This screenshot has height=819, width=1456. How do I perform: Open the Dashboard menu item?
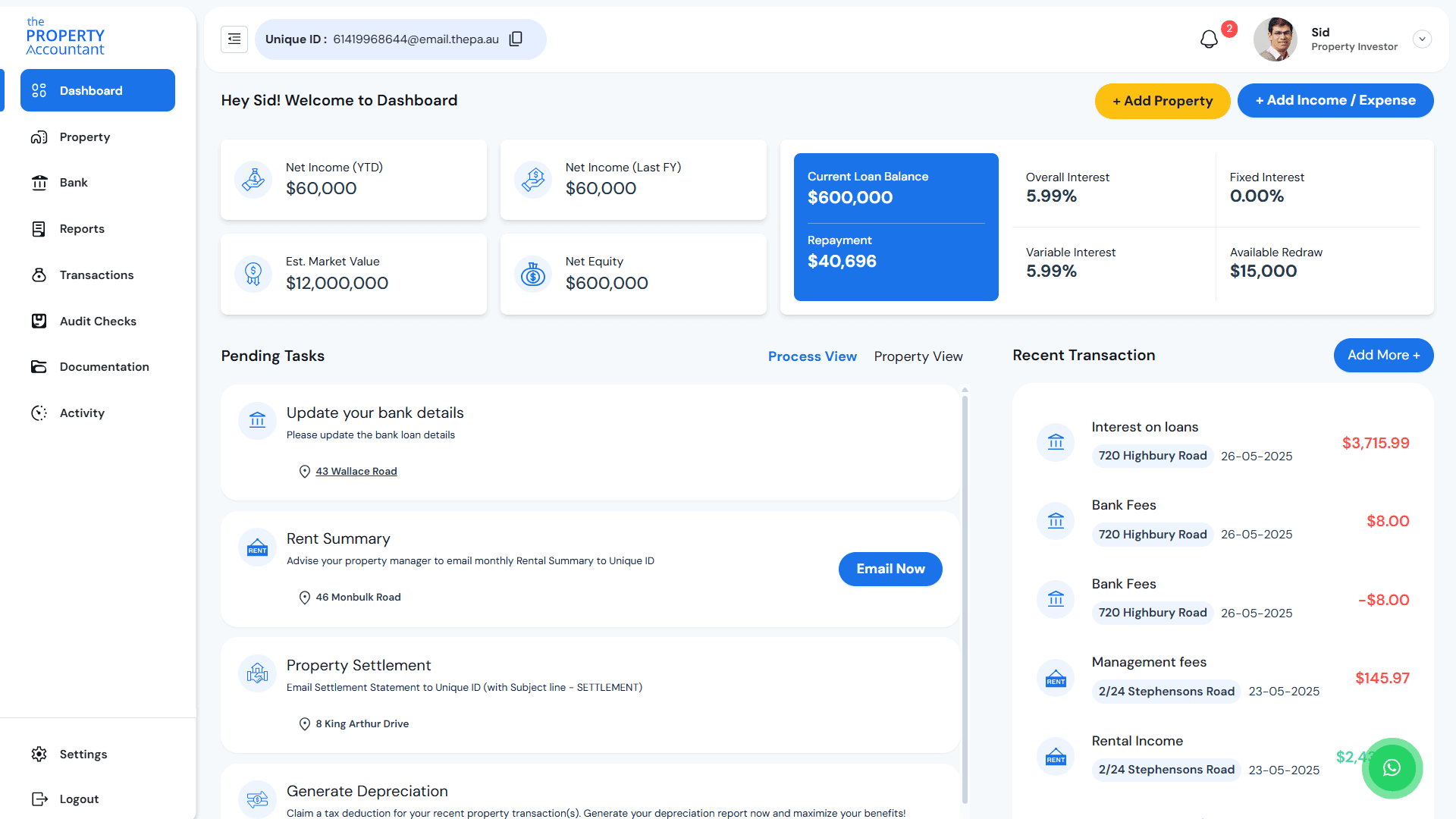[x=91, y=90]
